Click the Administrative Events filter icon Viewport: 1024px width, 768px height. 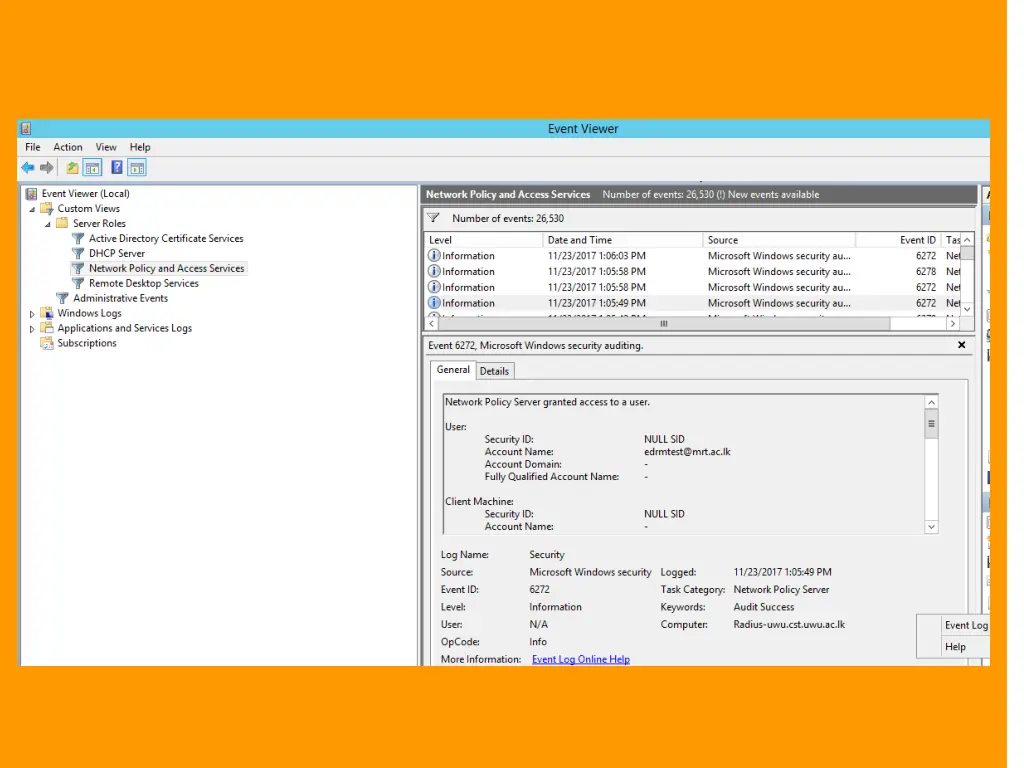[62, 298]
